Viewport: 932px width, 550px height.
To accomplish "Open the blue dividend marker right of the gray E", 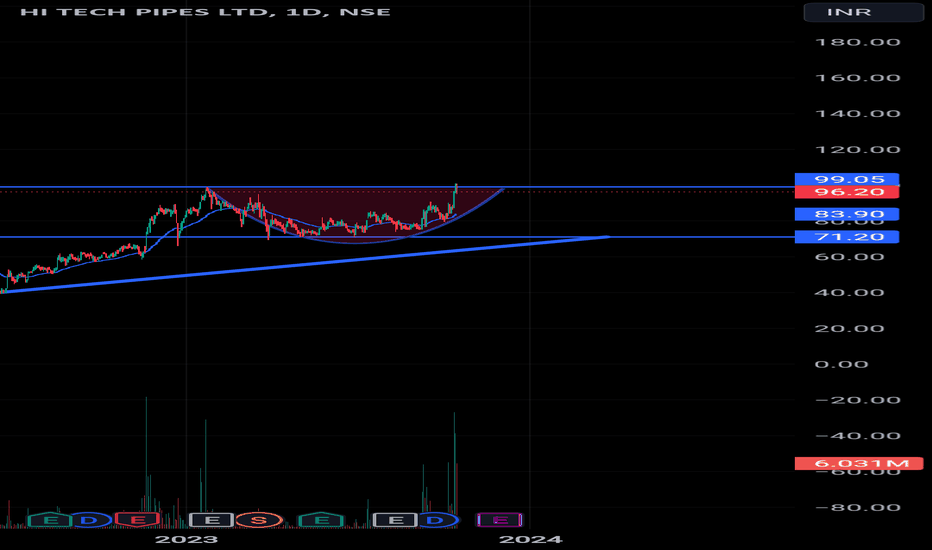I will coord(435,520).
